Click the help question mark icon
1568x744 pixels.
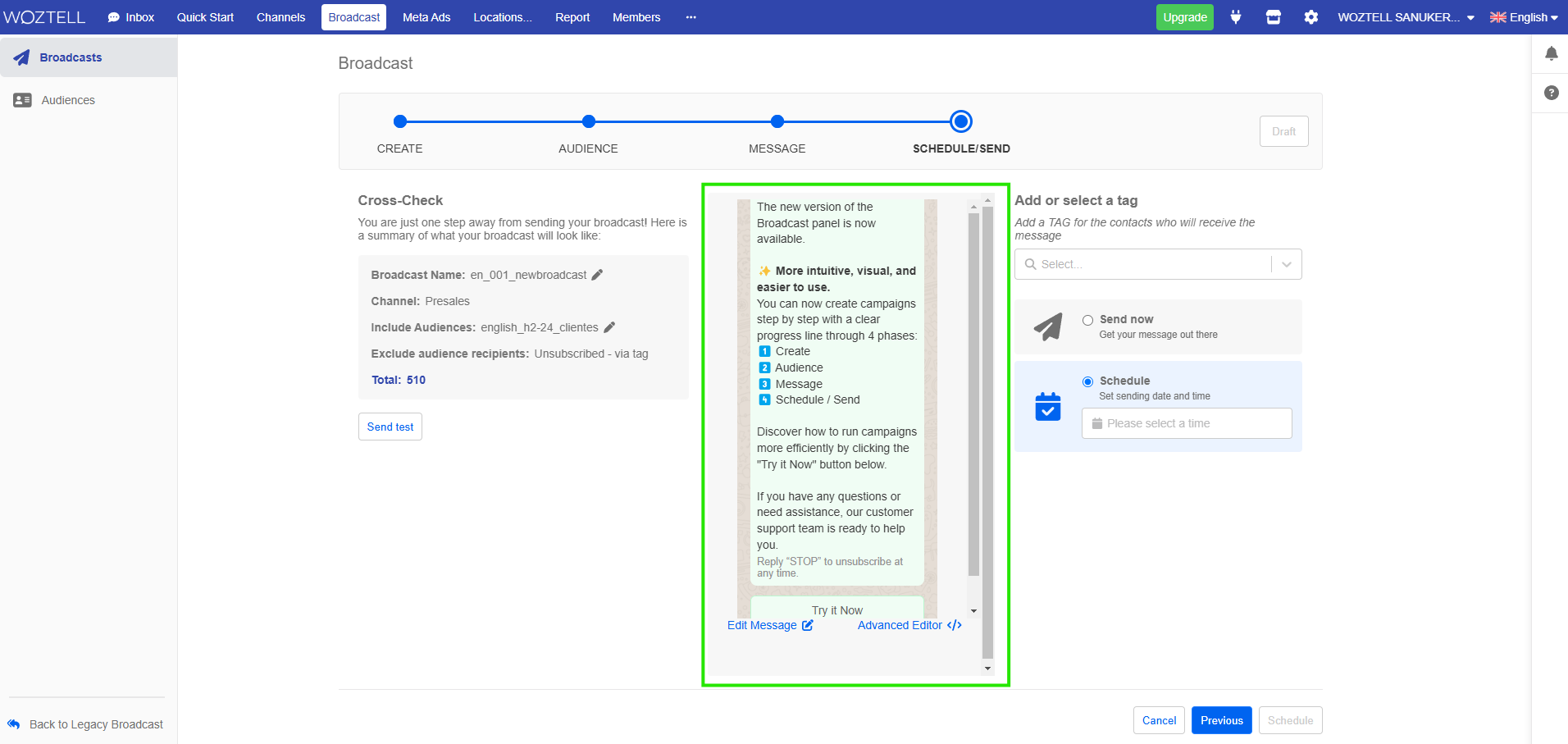point(1551,93)
